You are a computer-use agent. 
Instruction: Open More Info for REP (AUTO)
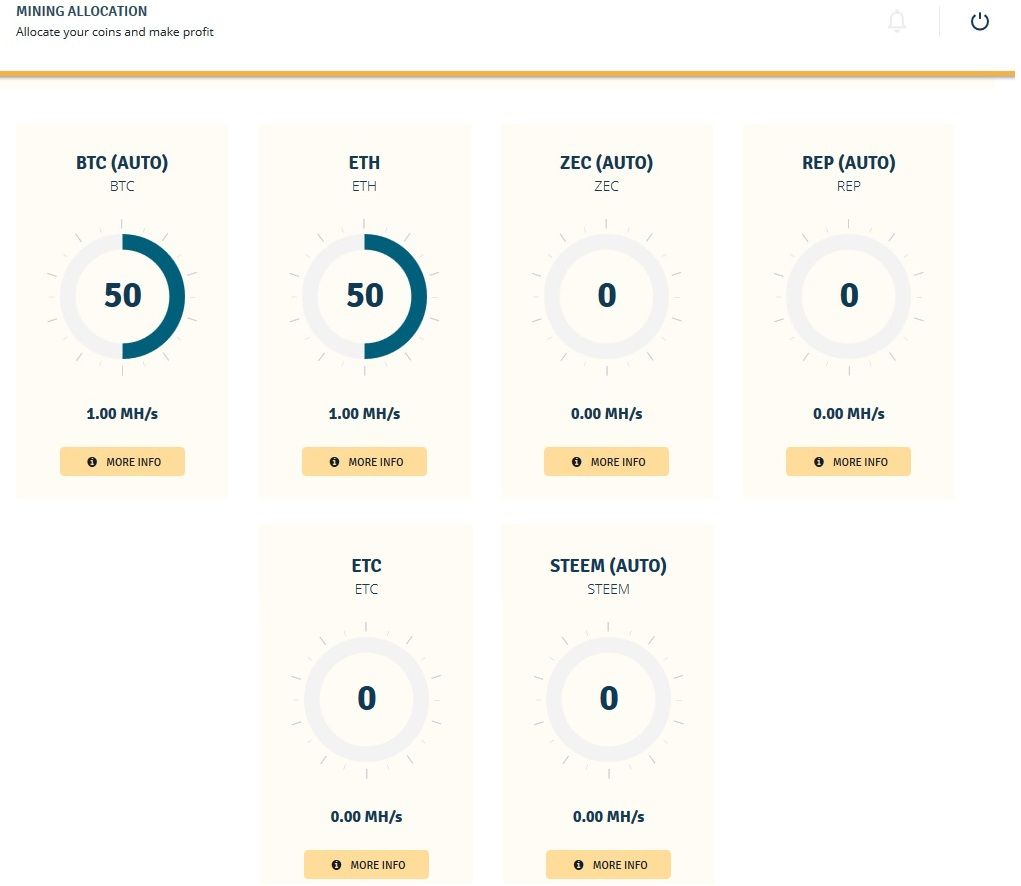click(848, 462)
